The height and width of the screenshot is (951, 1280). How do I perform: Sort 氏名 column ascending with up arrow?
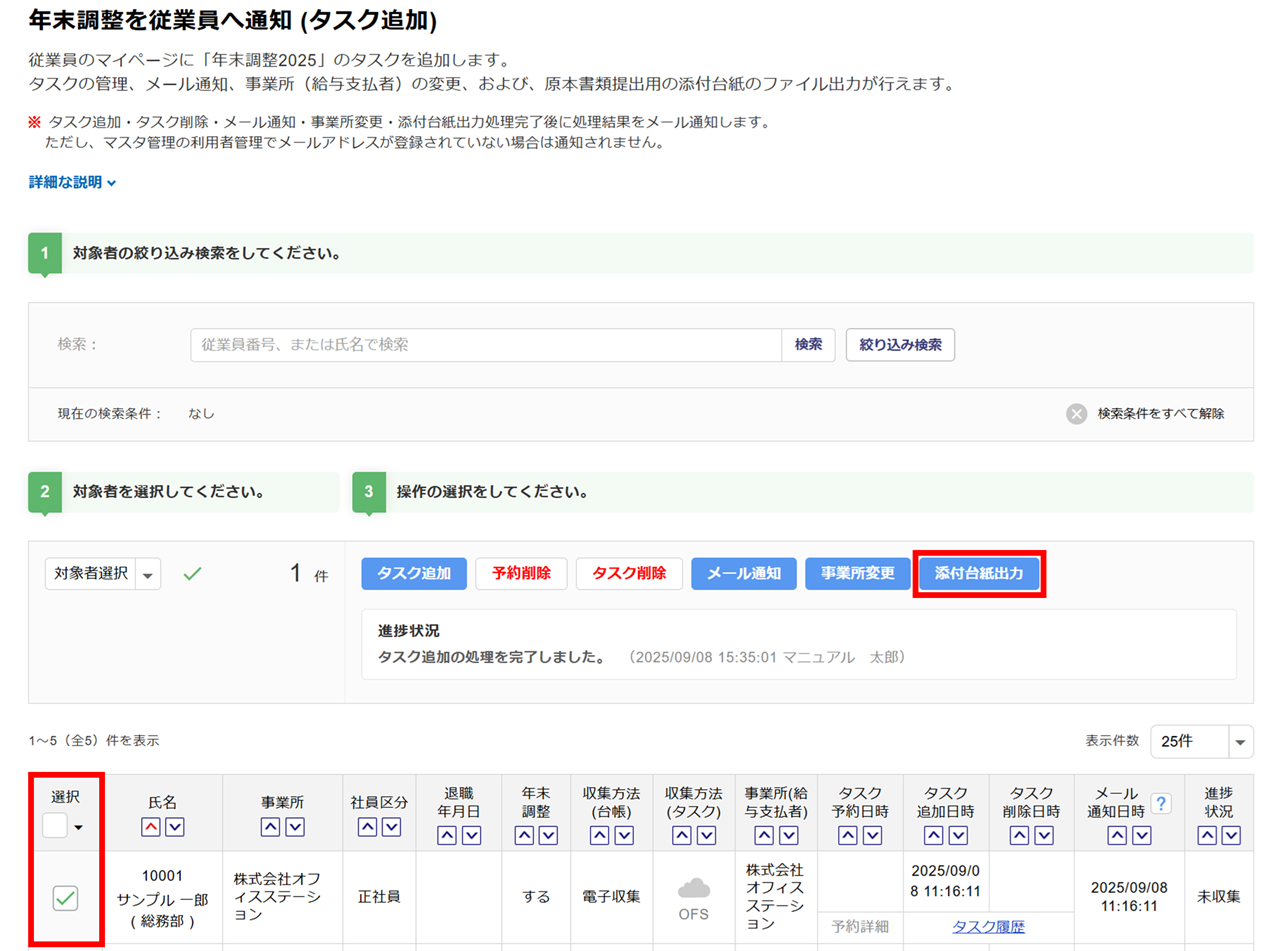151,827
